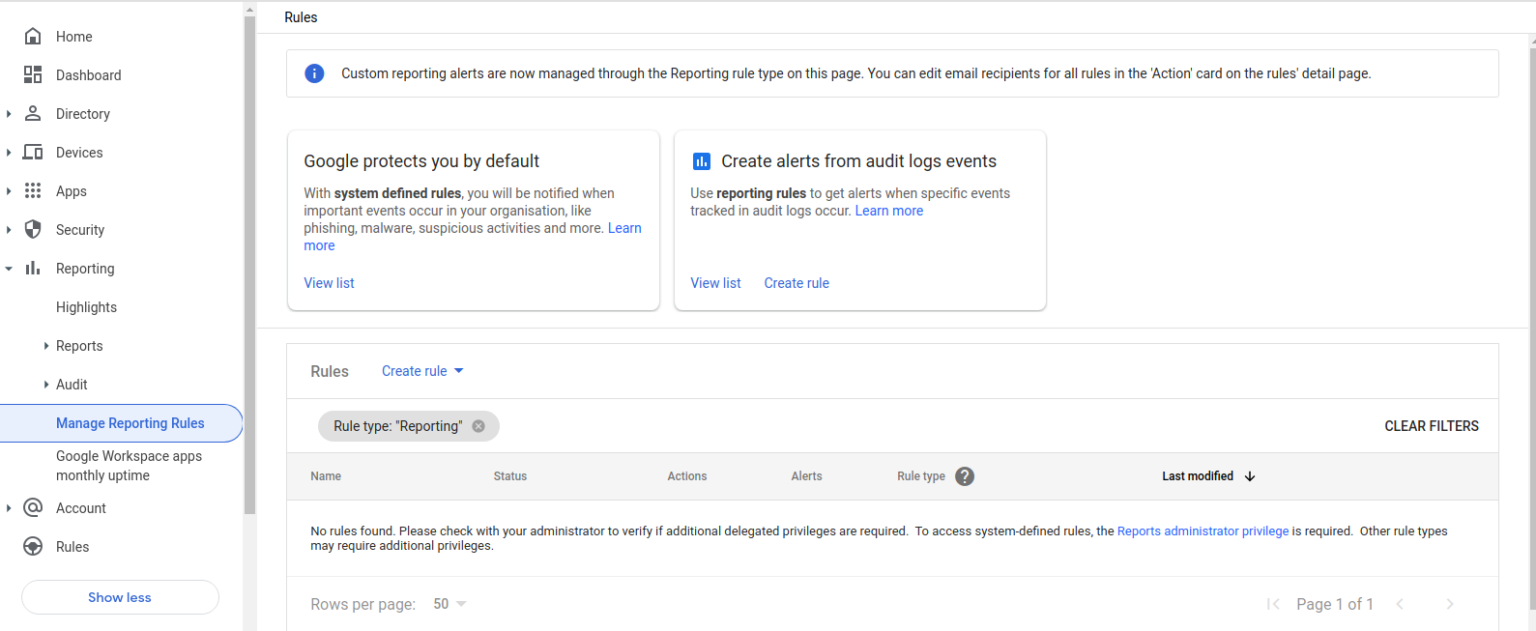This screenshot has height=631, width=1536.
Task: Click the blue info icon on the banner
Action: 314,73
